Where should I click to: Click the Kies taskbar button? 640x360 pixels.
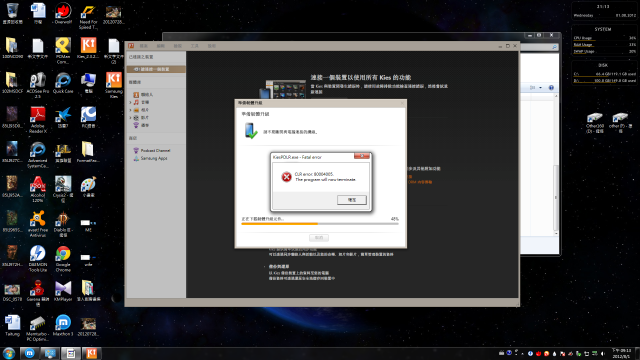[91, 353]
